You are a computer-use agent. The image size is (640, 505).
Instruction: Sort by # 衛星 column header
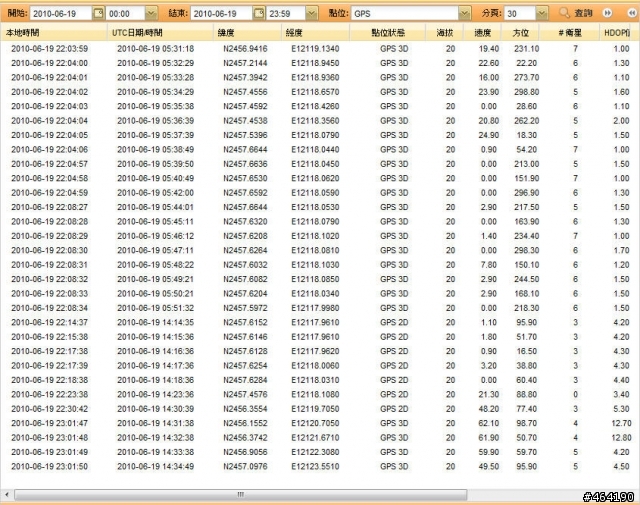click(x=569, y=33)
